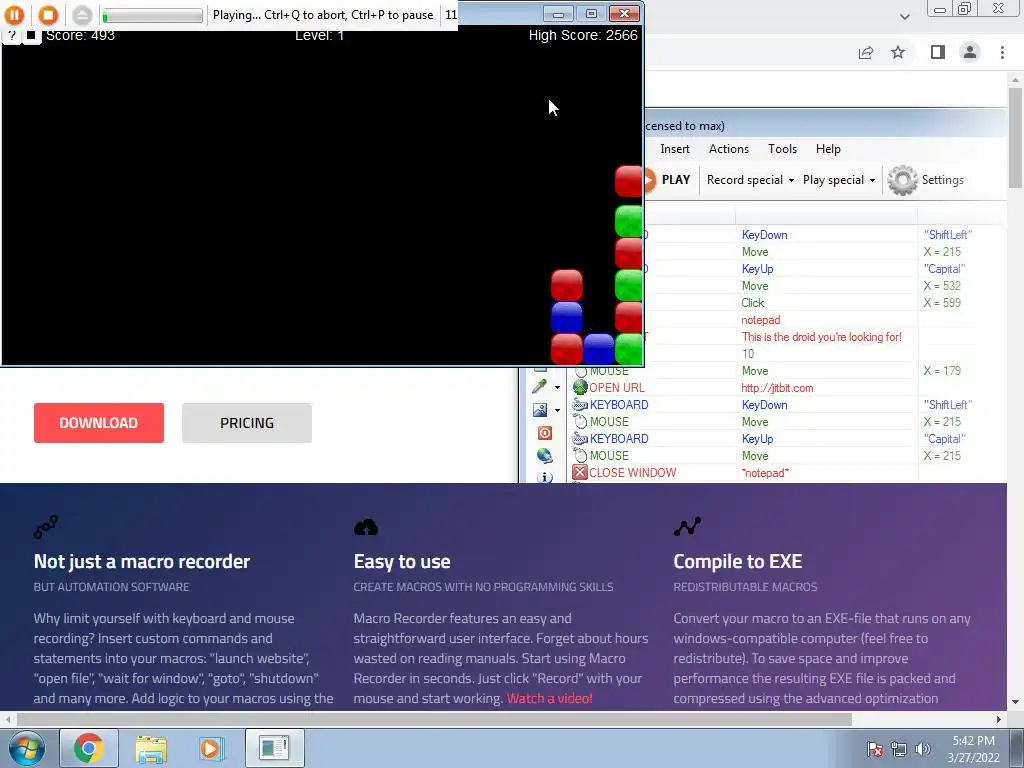Open the Chrome profile avatar

click(970, 52)
